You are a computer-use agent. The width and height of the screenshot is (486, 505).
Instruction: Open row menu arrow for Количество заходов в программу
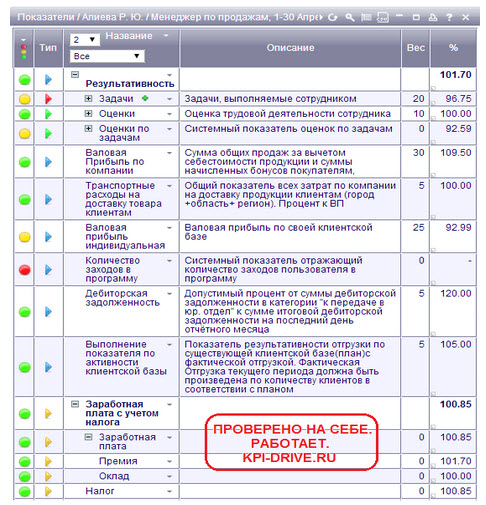tap(169, 261)
